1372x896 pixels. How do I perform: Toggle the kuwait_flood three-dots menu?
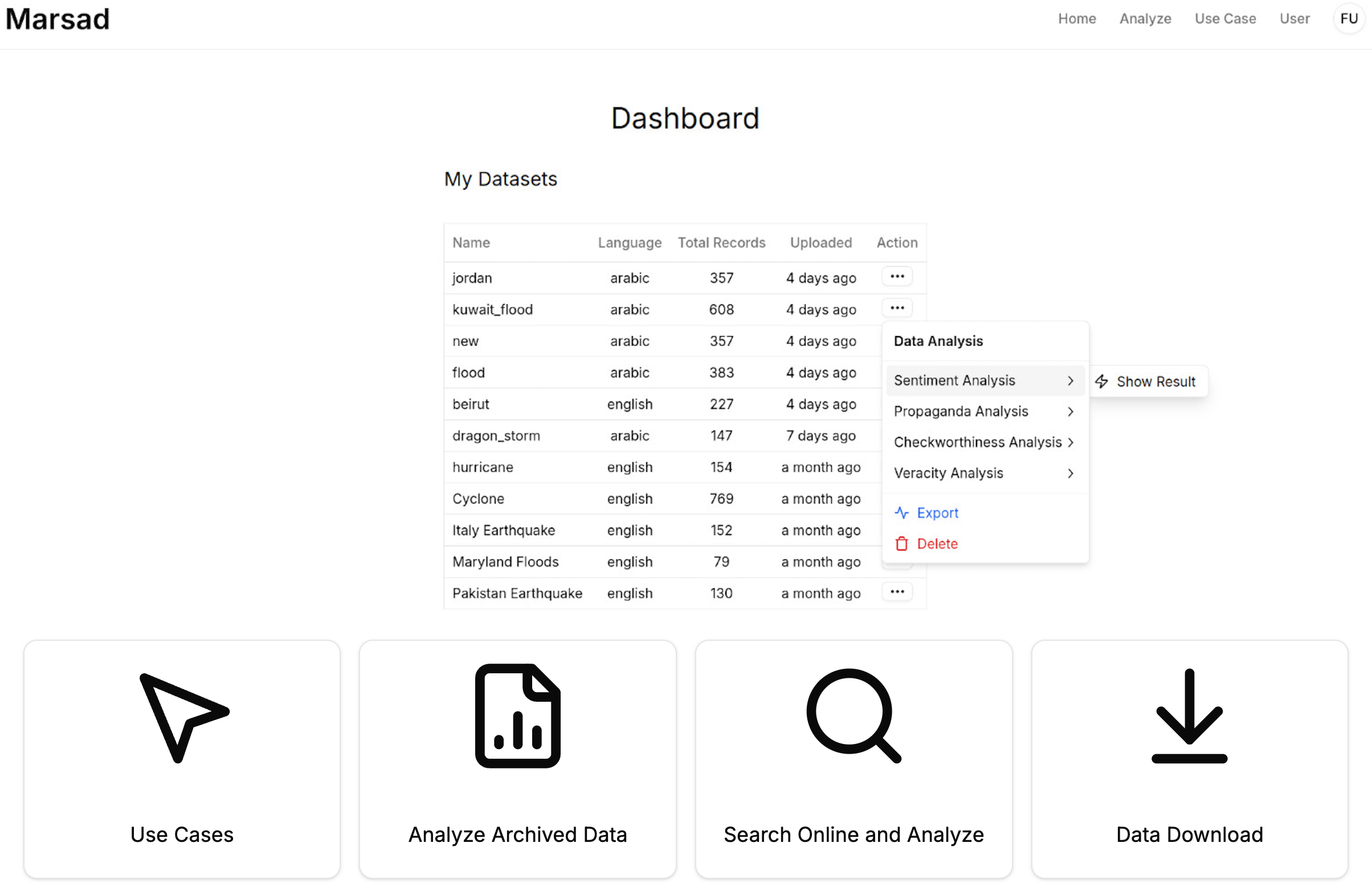(896, 308)
